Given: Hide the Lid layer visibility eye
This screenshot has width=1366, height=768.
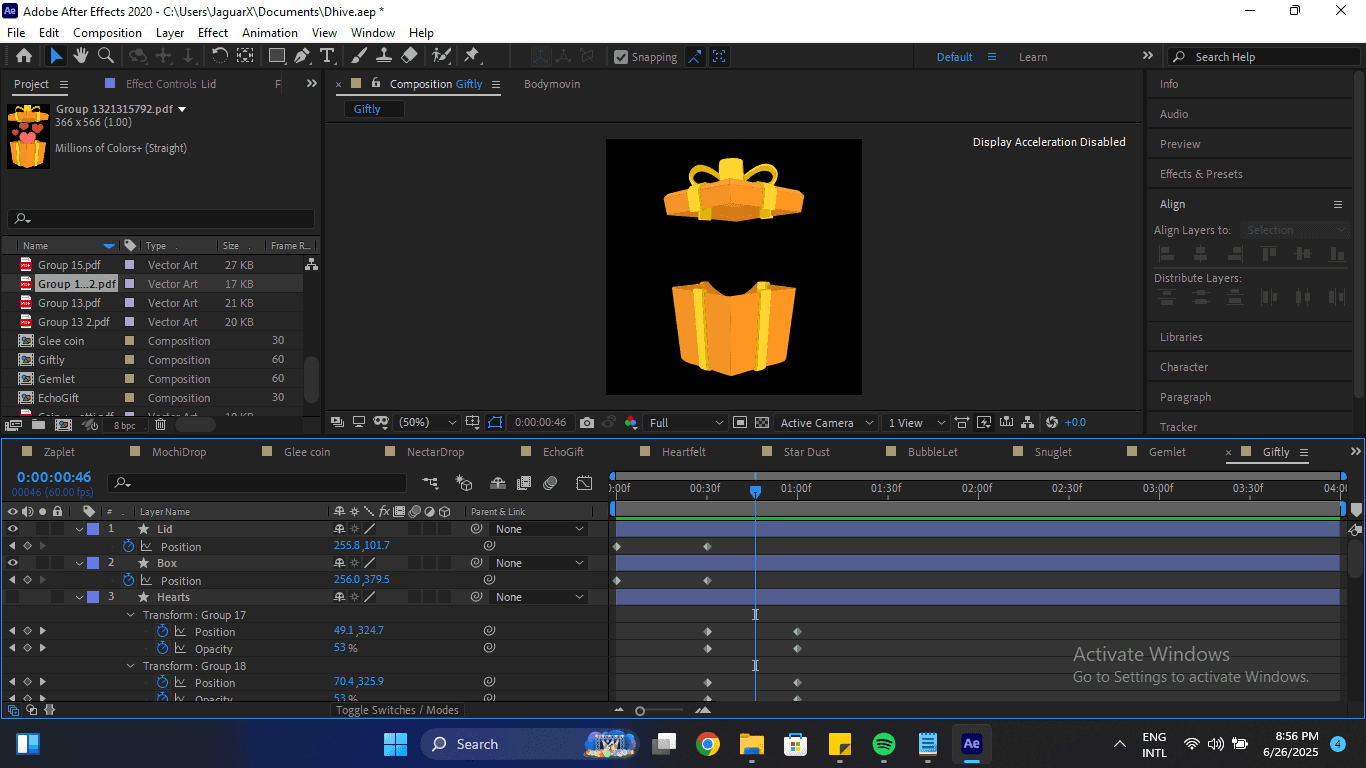Looking at the screenshot, I should 13,529.
